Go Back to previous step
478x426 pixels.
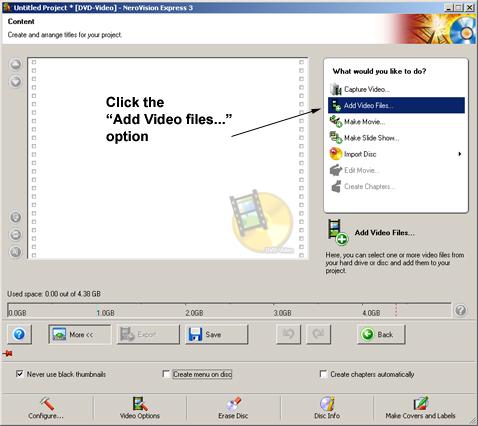[381, 334]
